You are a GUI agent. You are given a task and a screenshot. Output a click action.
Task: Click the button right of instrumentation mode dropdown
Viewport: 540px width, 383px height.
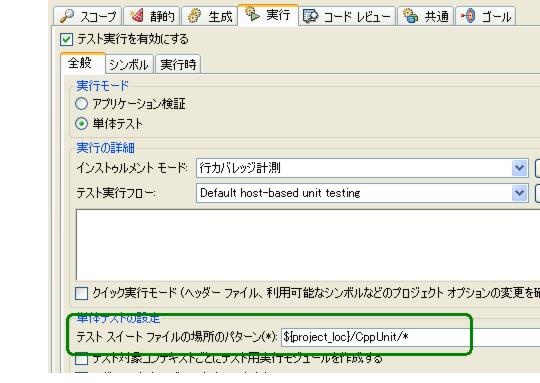click(x=537, y=168)
